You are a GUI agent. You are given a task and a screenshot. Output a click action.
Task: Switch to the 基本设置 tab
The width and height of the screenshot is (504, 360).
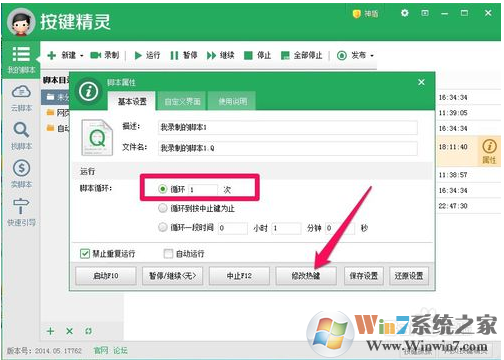tap(132, 101)
